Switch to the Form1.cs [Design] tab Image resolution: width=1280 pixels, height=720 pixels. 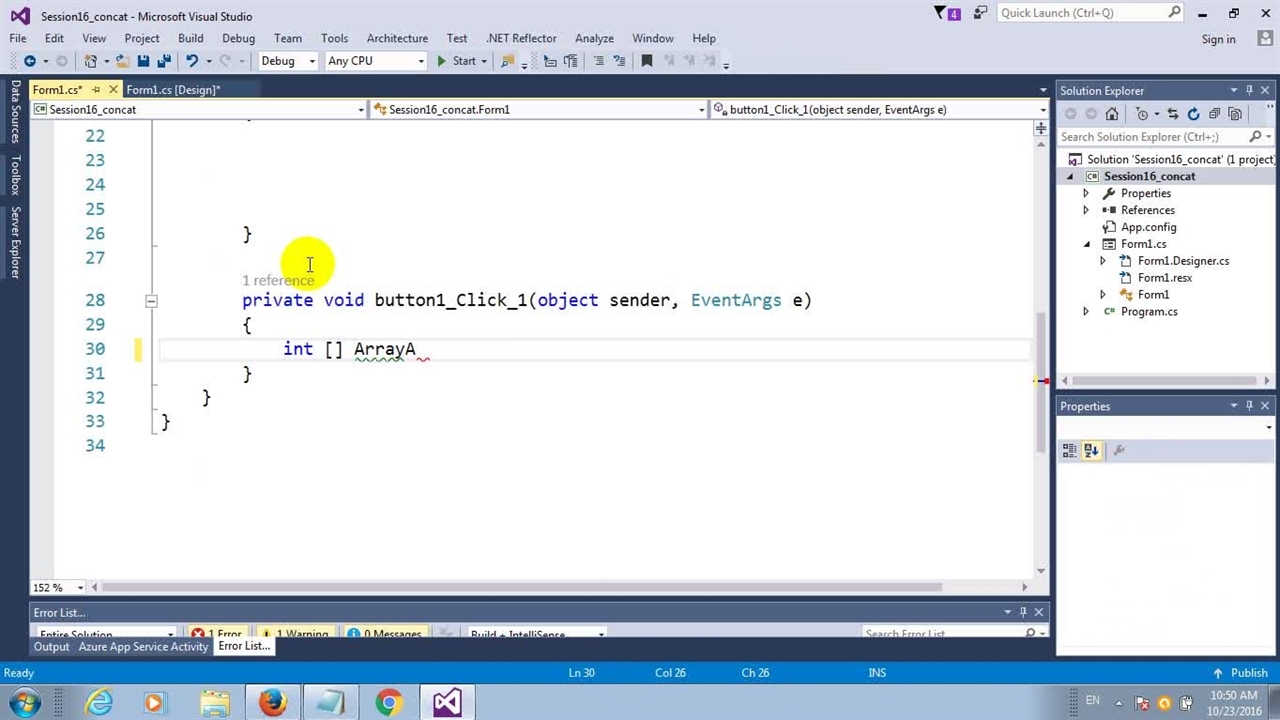coord(172,90)
